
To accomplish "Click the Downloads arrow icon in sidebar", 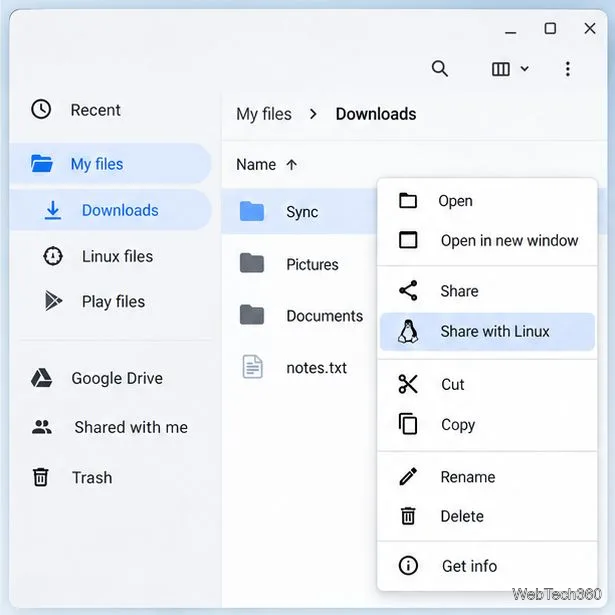I will pos(53,210).
